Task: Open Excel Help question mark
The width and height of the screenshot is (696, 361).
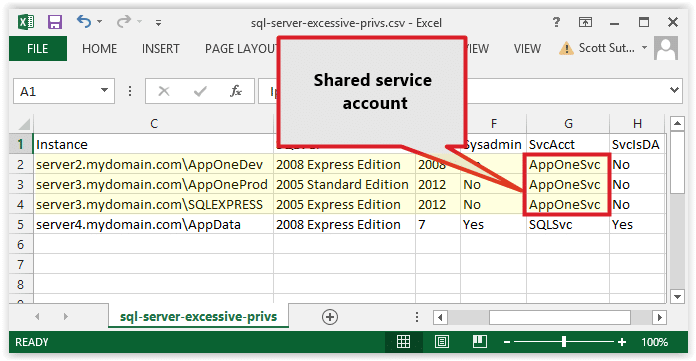Action: click(556, 22)
